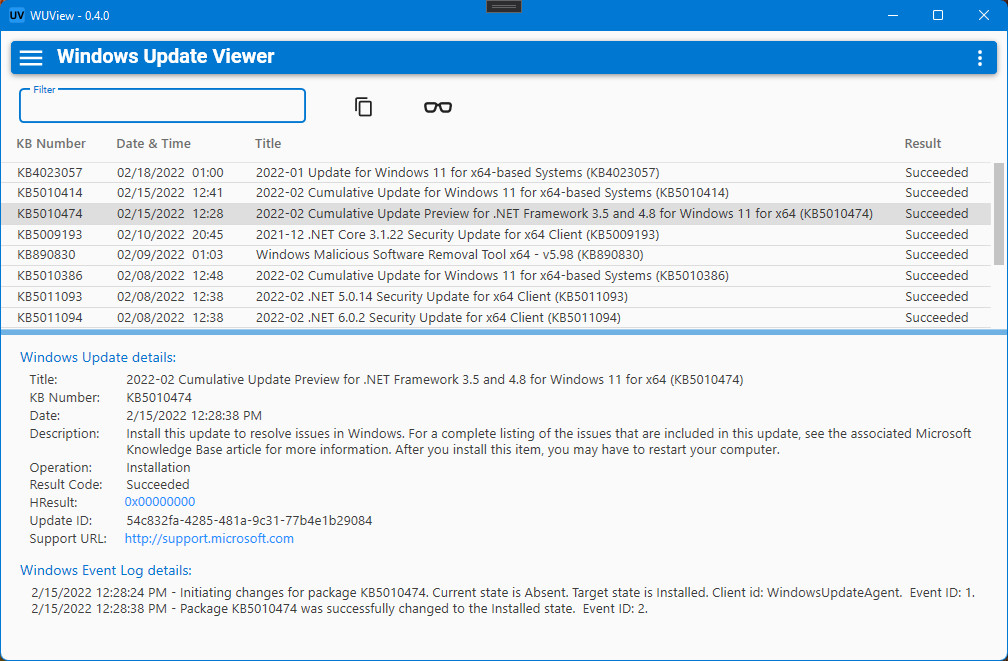The width and height of the screenshot is (1008, 661).
Task: Click the blue splitter bar between panes
Action: 504,332
